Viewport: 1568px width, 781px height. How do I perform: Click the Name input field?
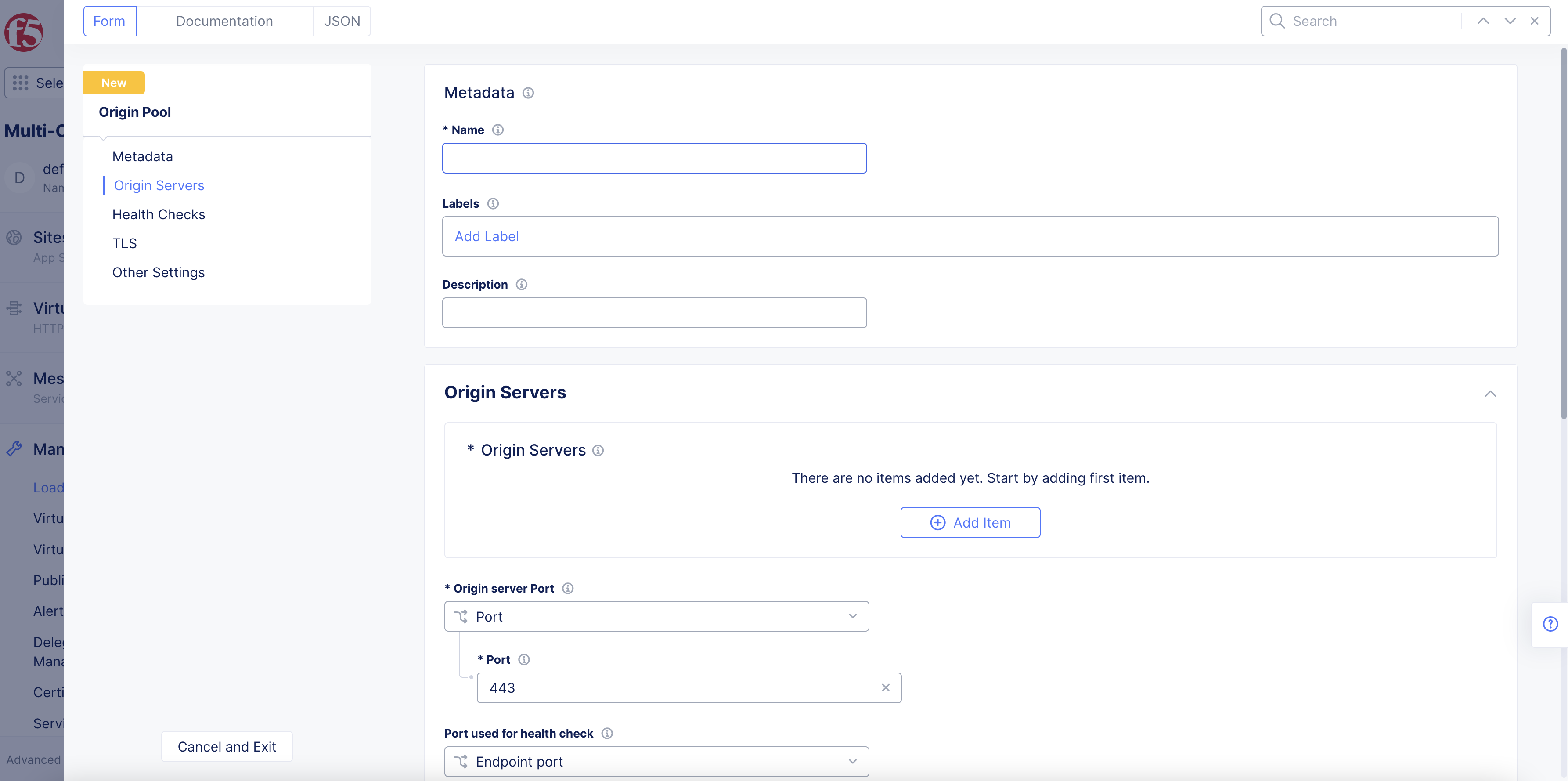pos(654,158)
